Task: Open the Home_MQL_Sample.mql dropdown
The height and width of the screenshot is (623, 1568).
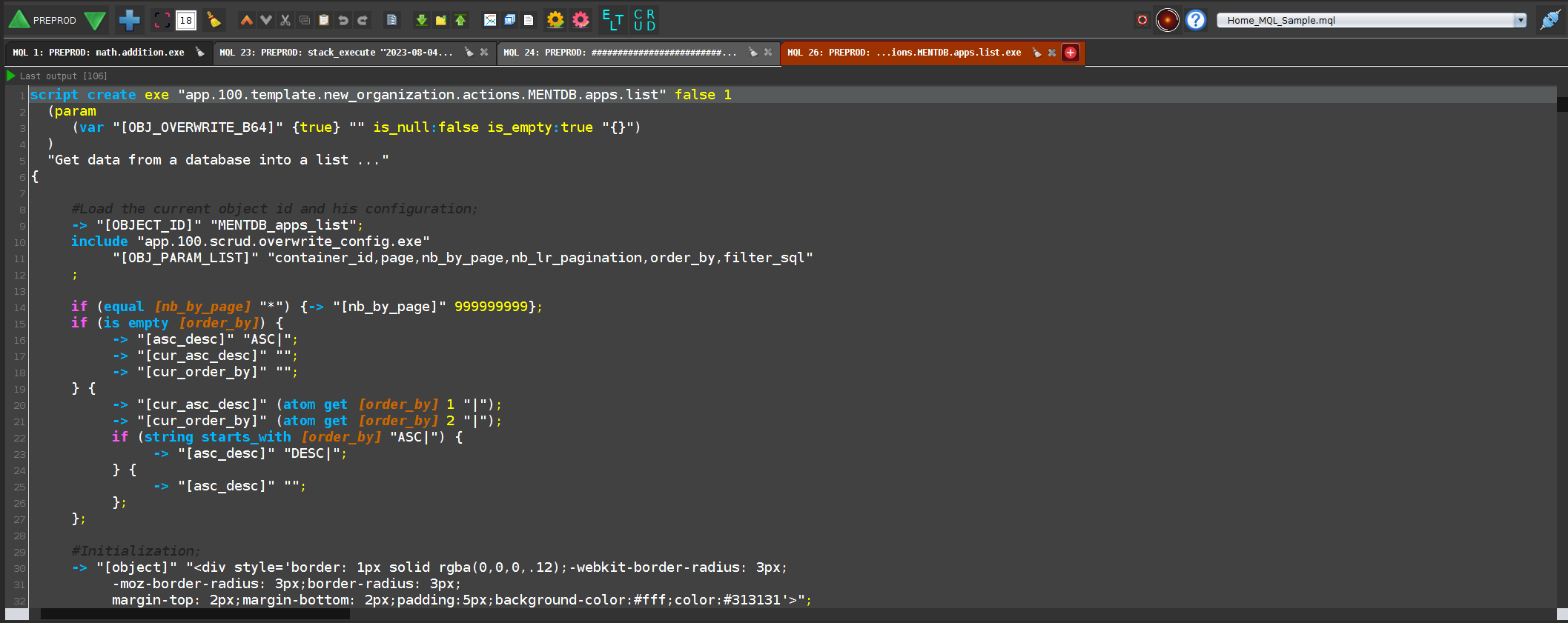Action: (1371, 20)
